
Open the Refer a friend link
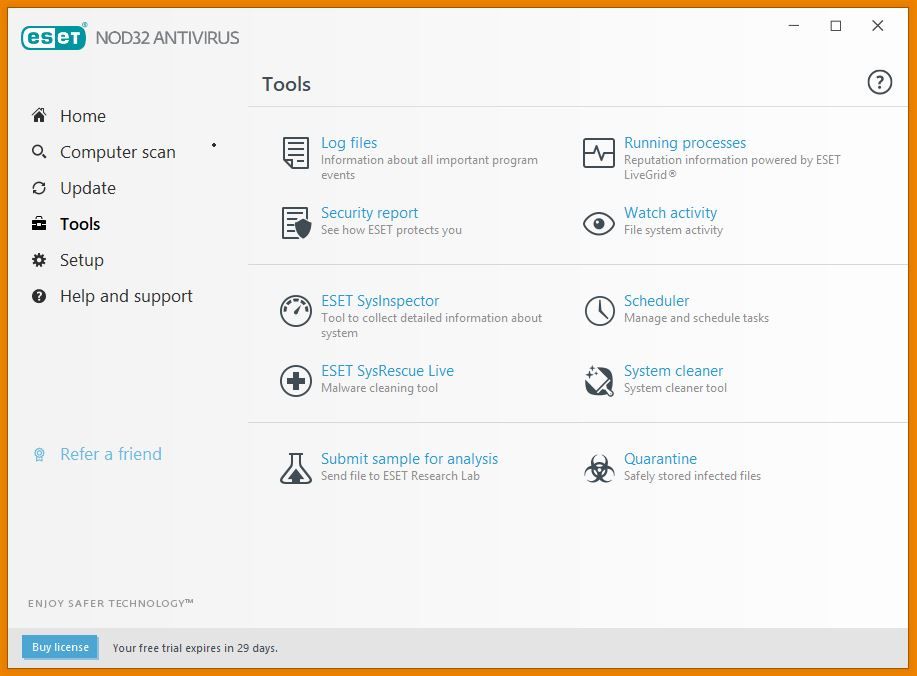pos(110,453)
